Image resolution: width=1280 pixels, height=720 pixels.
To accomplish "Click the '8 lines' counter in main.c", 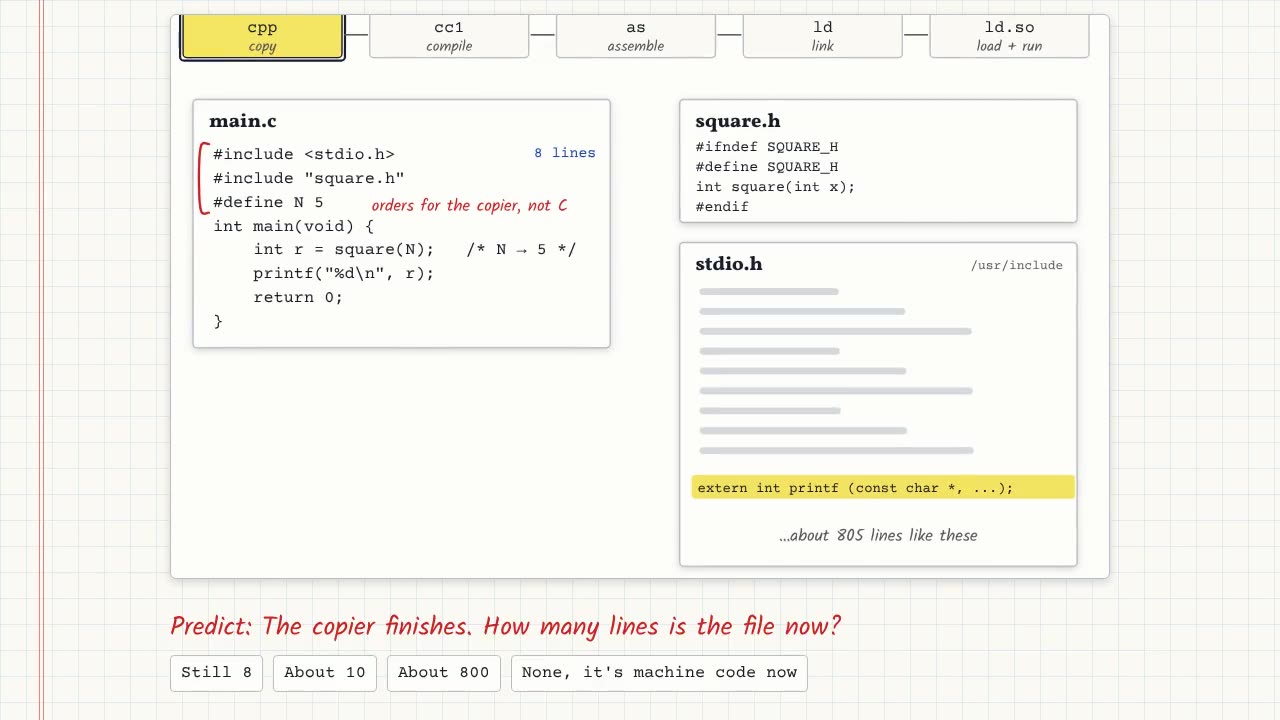I will [x=565, y=153].
